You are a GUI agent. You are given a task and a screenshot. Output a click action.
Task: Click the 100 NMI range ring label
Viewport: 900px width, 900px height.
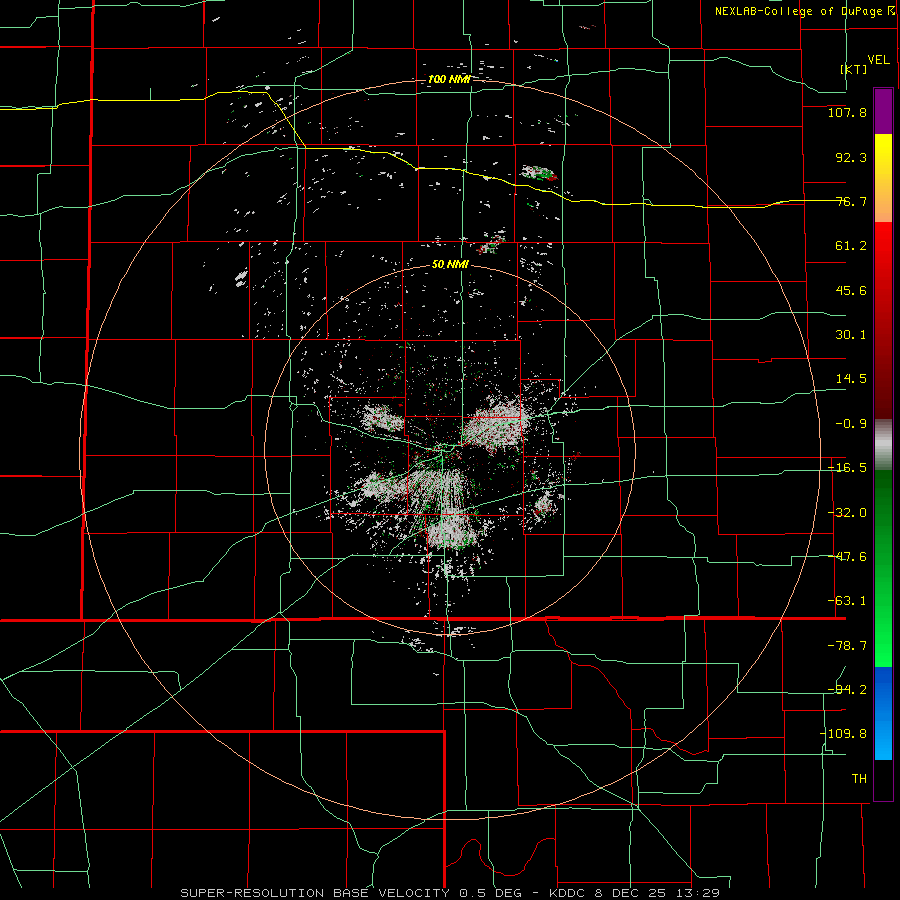click(x=449, y=79)
